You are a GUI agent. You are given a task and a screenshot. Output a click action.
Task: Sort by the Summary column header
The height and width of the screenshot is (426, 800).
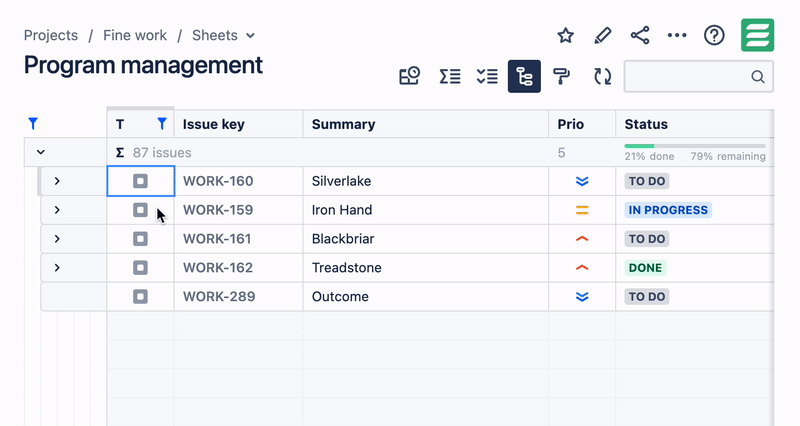(343, 124)
